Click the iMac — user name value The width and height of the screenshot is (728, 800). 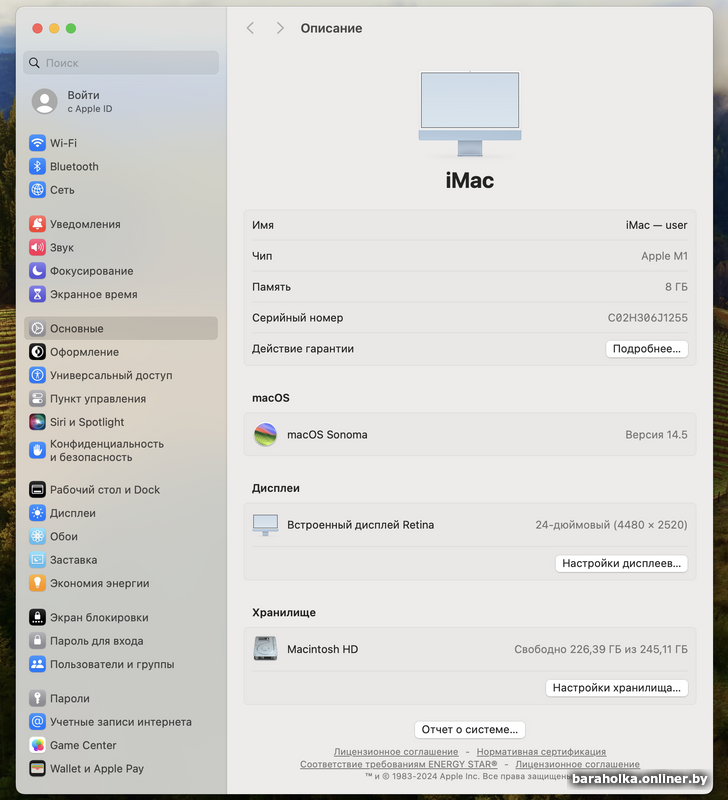click(657, 225)
